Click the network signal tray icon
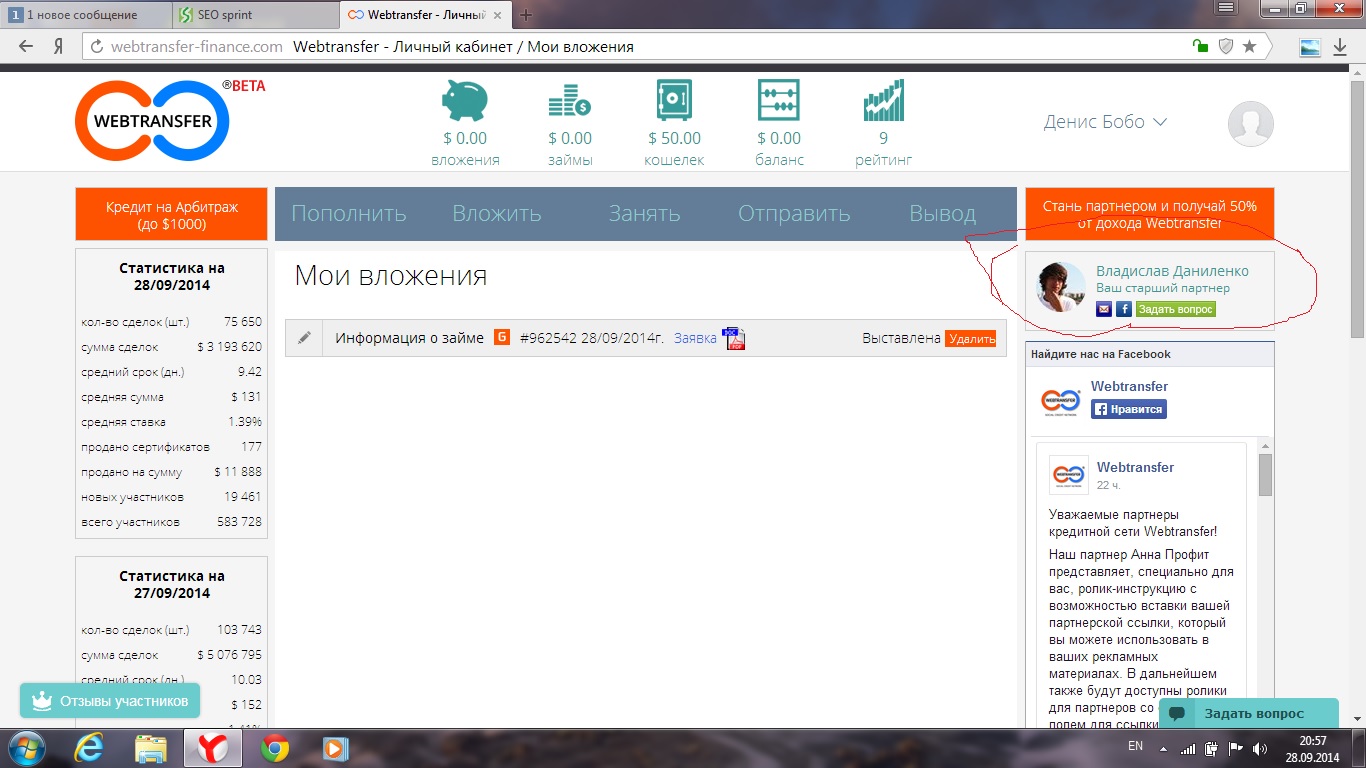Image resolution: width=1366 pixels, height=768 pixels. (1188, 748)
